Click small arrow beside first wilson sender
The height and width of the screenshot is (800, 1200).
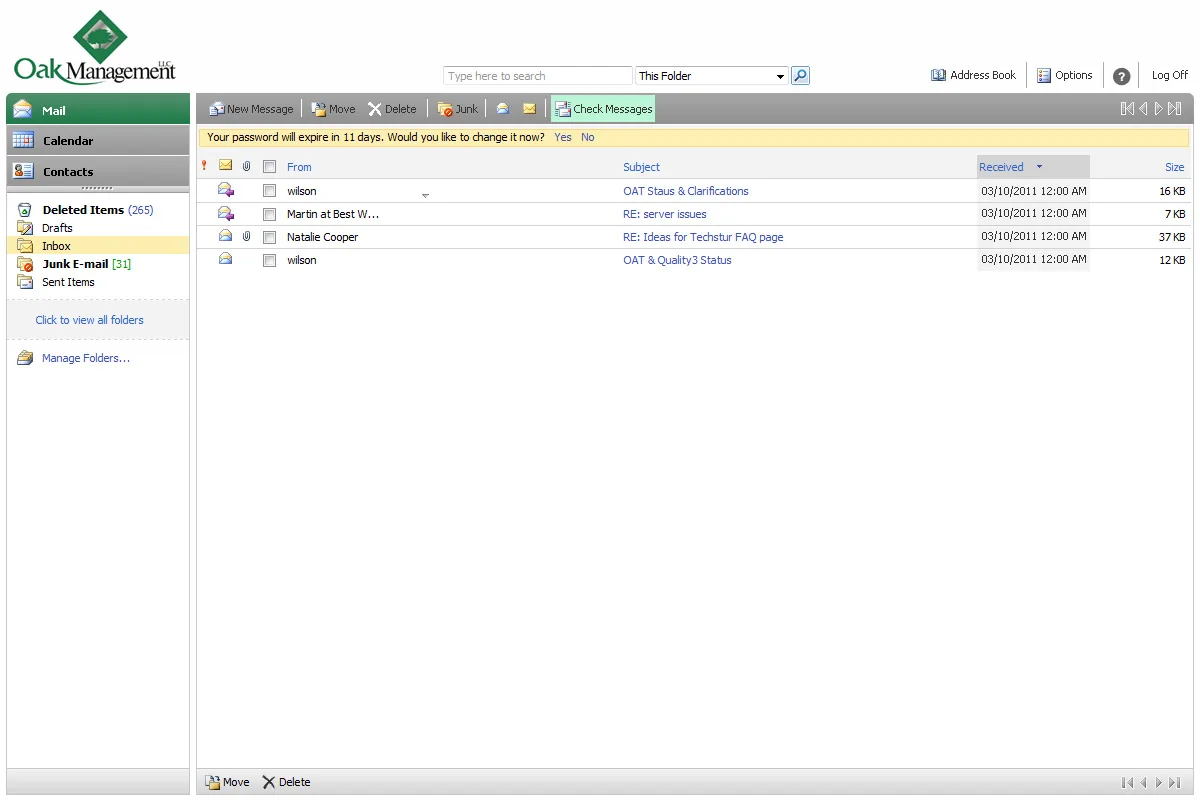425,196
